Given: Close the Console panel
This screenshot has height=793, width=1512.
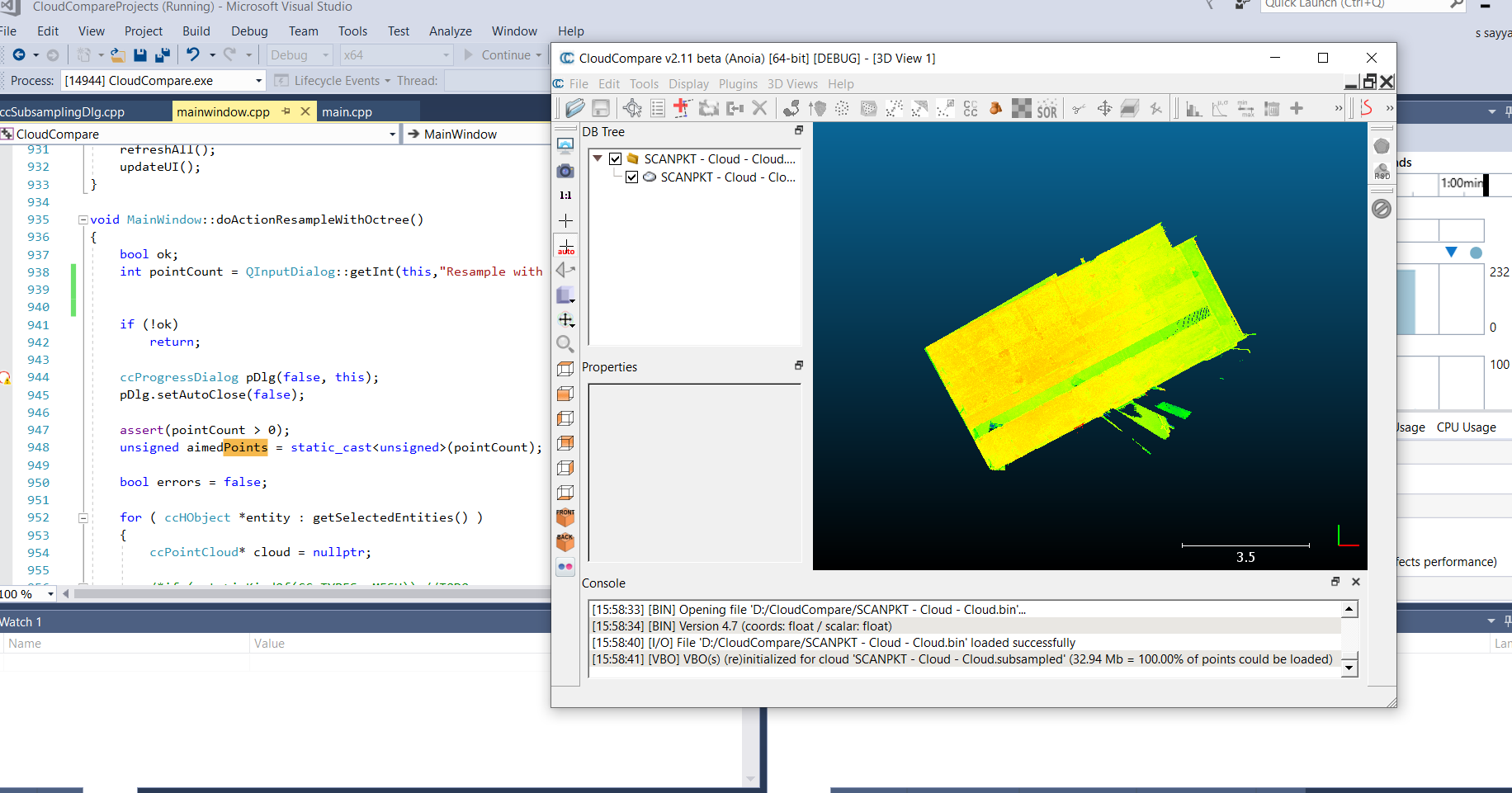Looking at the screenshot, I should tap(1355, 582).
